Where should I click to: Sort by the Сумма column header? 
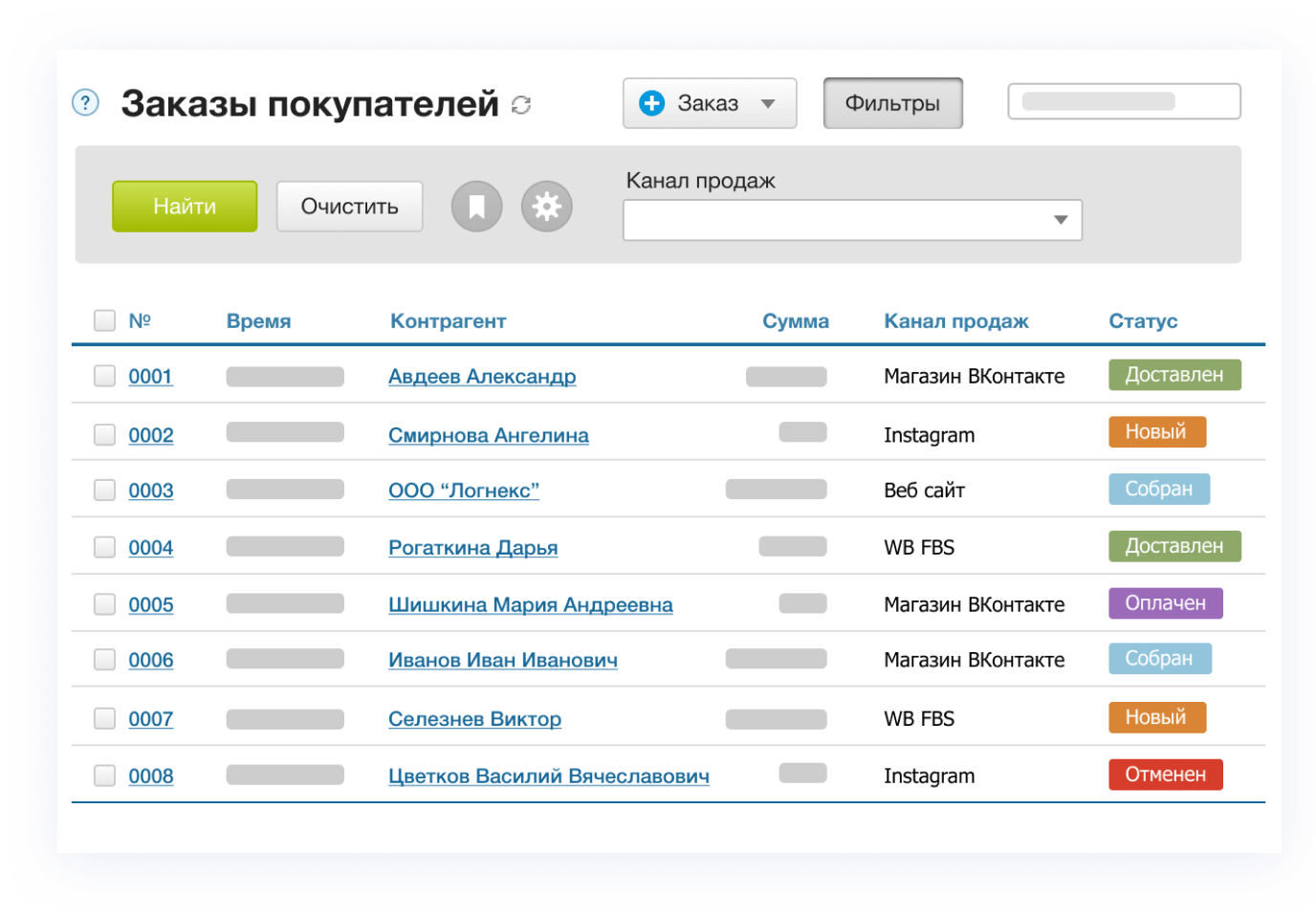tap(795, 321)
